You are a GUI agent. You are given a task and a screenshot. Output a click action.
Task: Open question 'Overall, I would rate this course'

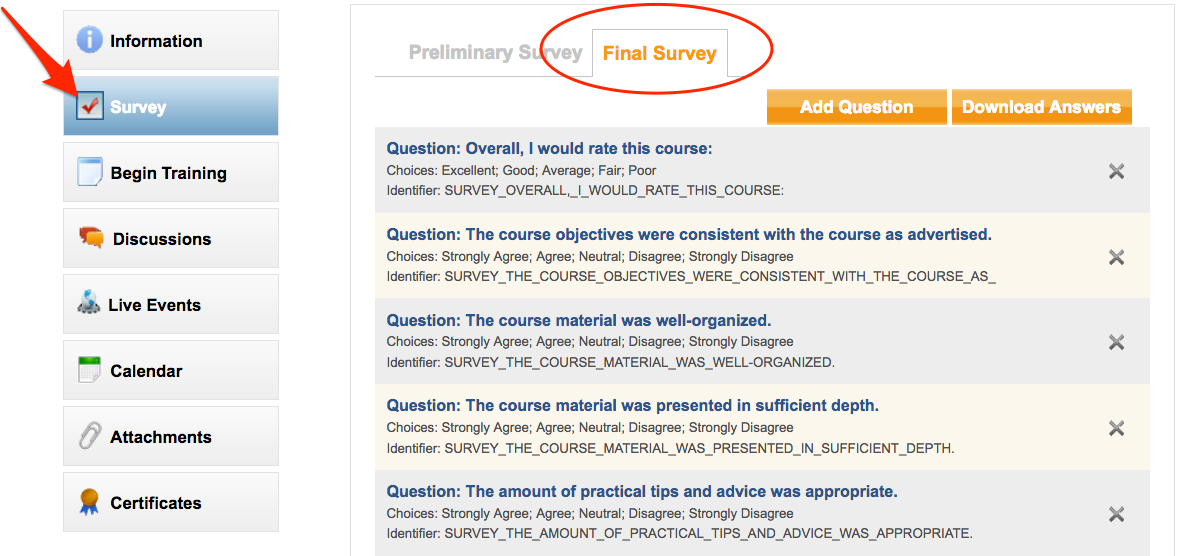pos(549,149)
